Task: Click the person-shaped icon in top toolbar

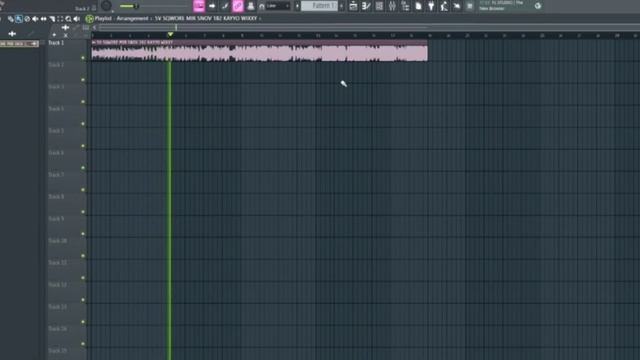Action: (444, 6)
